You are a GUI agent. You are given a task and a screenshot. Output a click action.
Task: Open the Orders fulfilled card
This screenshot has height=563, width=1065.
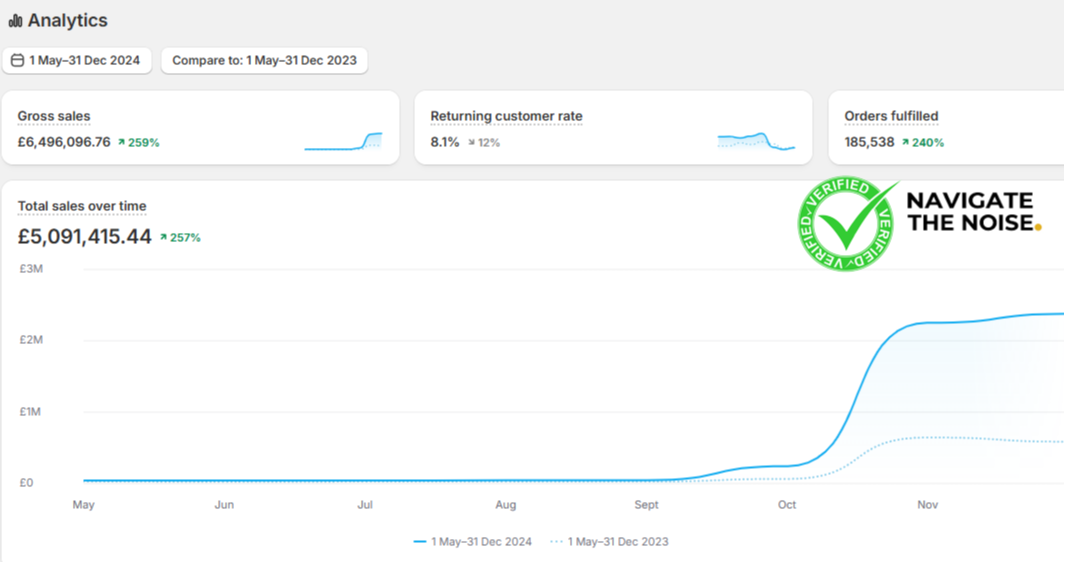click(x=945, y=128)
